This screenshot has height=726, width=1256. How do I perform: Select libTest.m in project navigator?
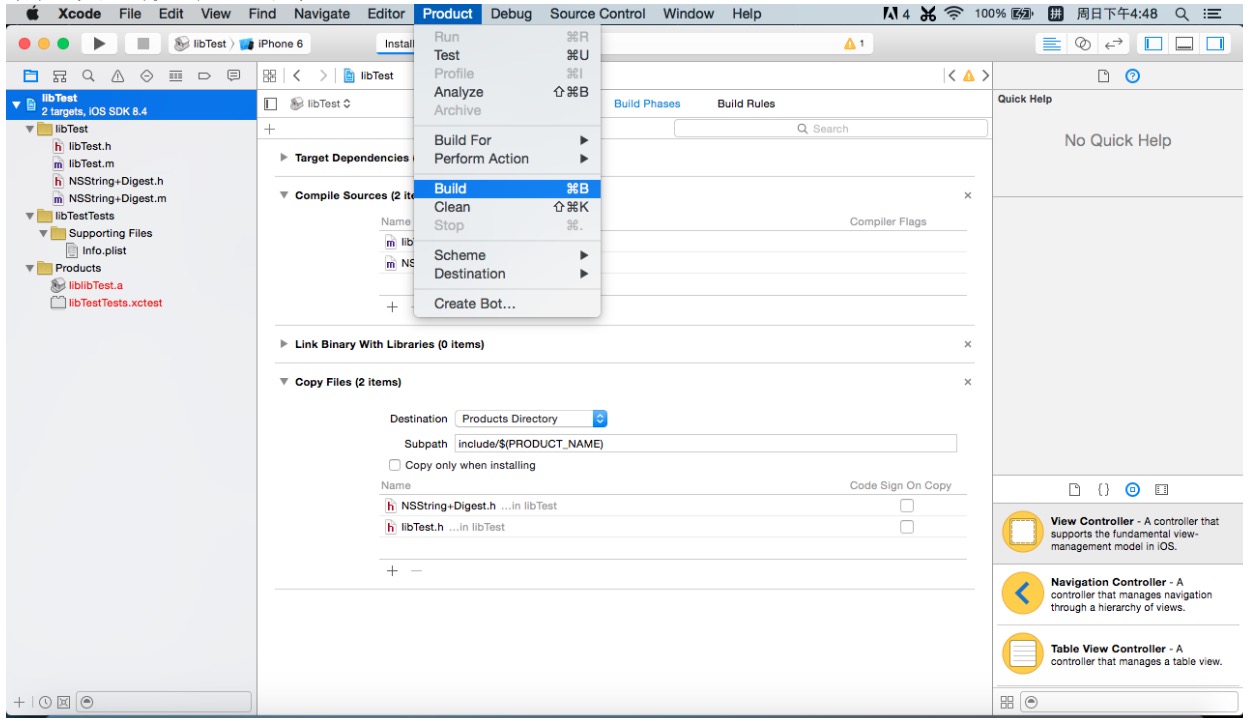coord(91,164)
